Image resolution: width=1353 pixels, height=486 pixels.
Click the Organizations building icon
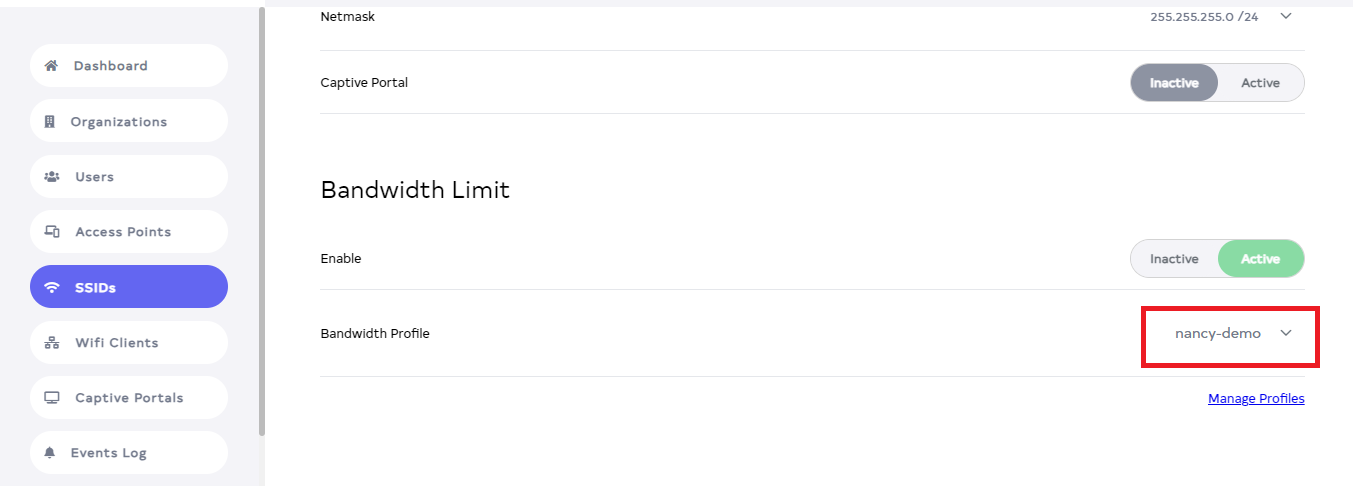(x=50, y=122)
